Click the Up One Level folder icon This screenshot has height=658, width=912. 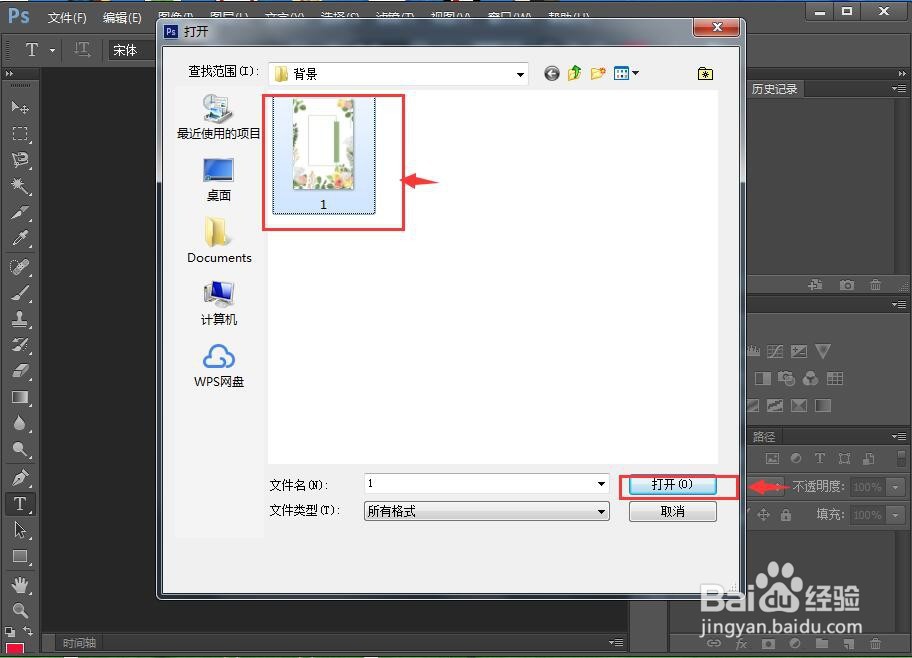pos(575,73)
